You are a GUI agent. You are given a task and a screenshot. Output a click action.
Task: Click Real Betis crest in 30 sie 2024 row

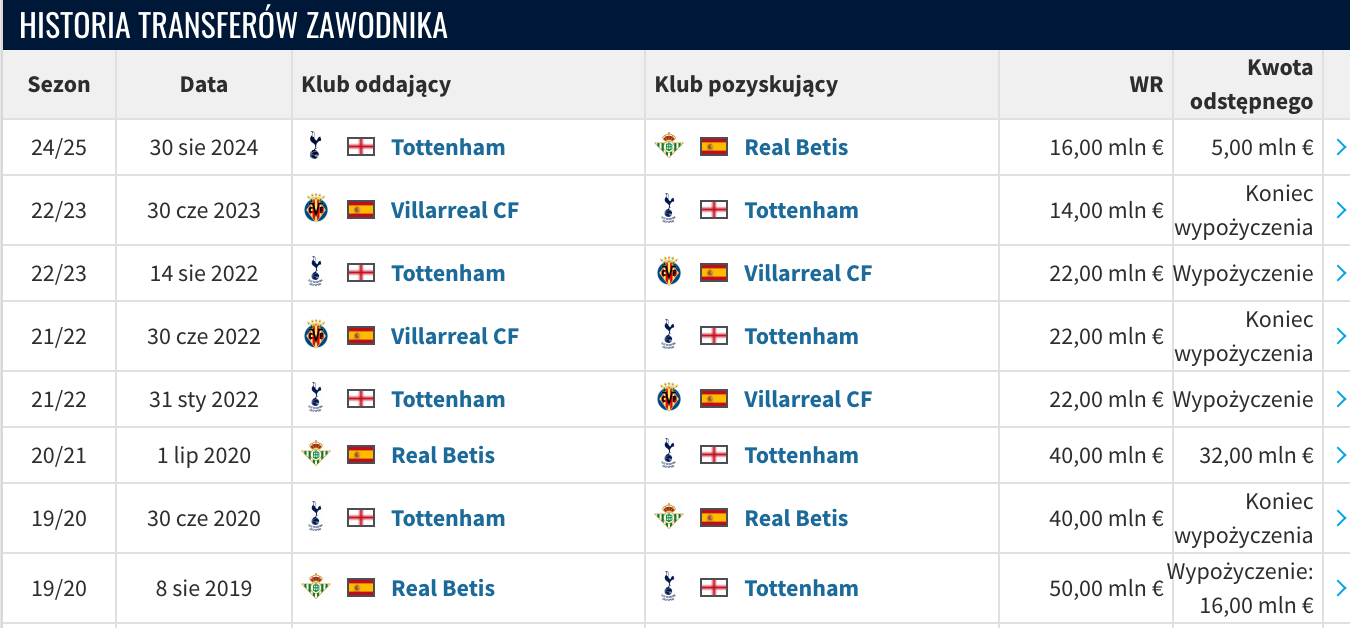(x=669, y=147)
